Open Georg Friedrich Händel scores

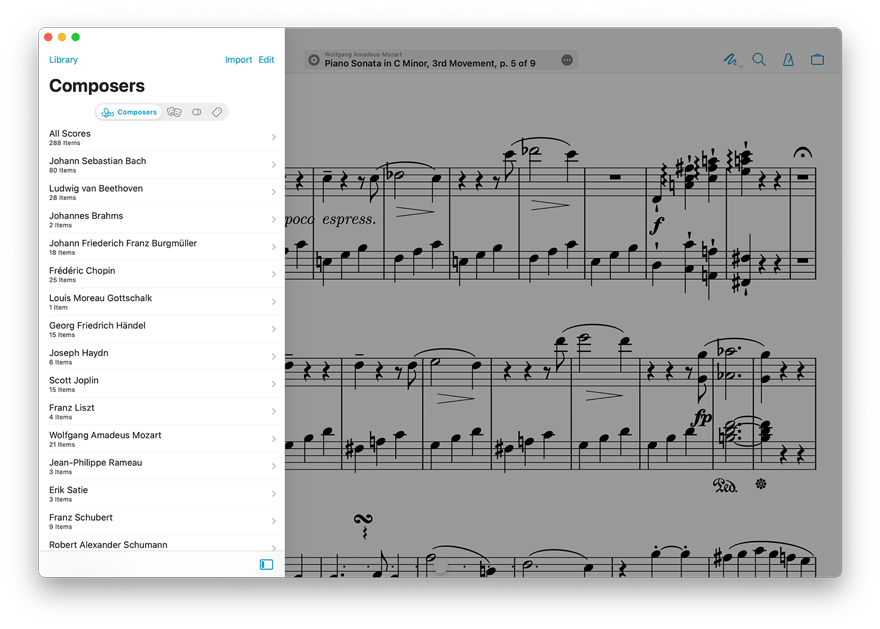coord(162,329)
